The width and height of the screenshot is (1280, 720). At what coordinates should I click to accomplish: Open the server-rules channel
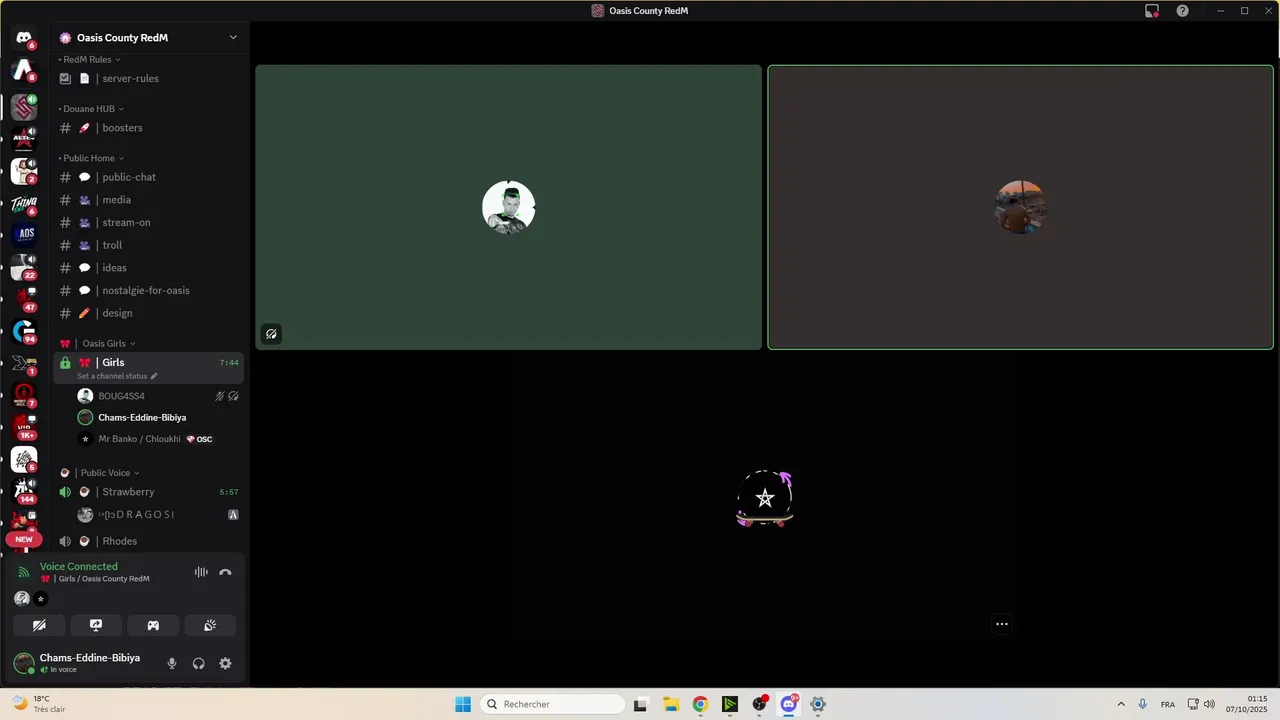pos(149,78)
